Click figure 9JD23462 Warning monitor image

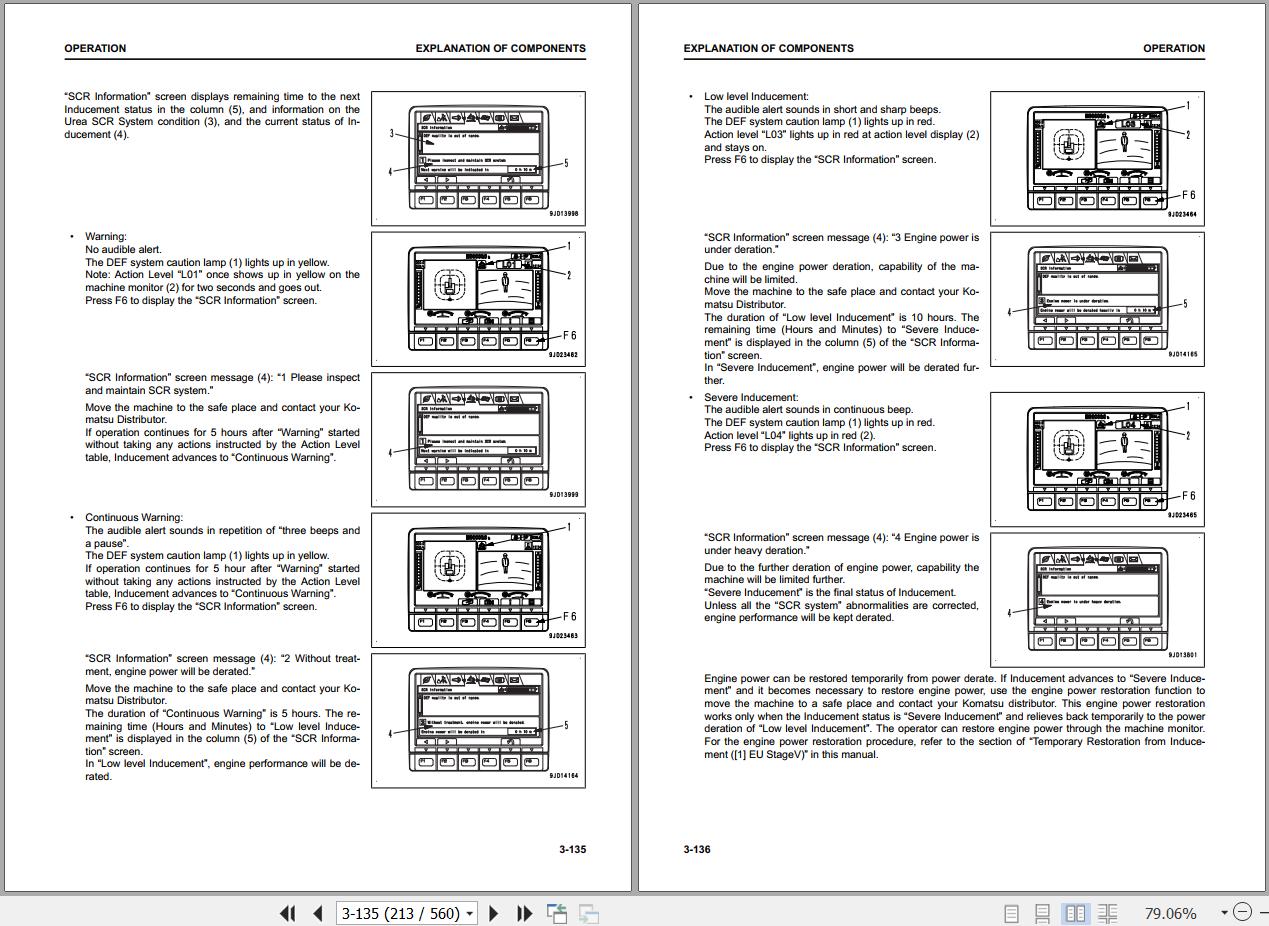[x=478, y=298]
